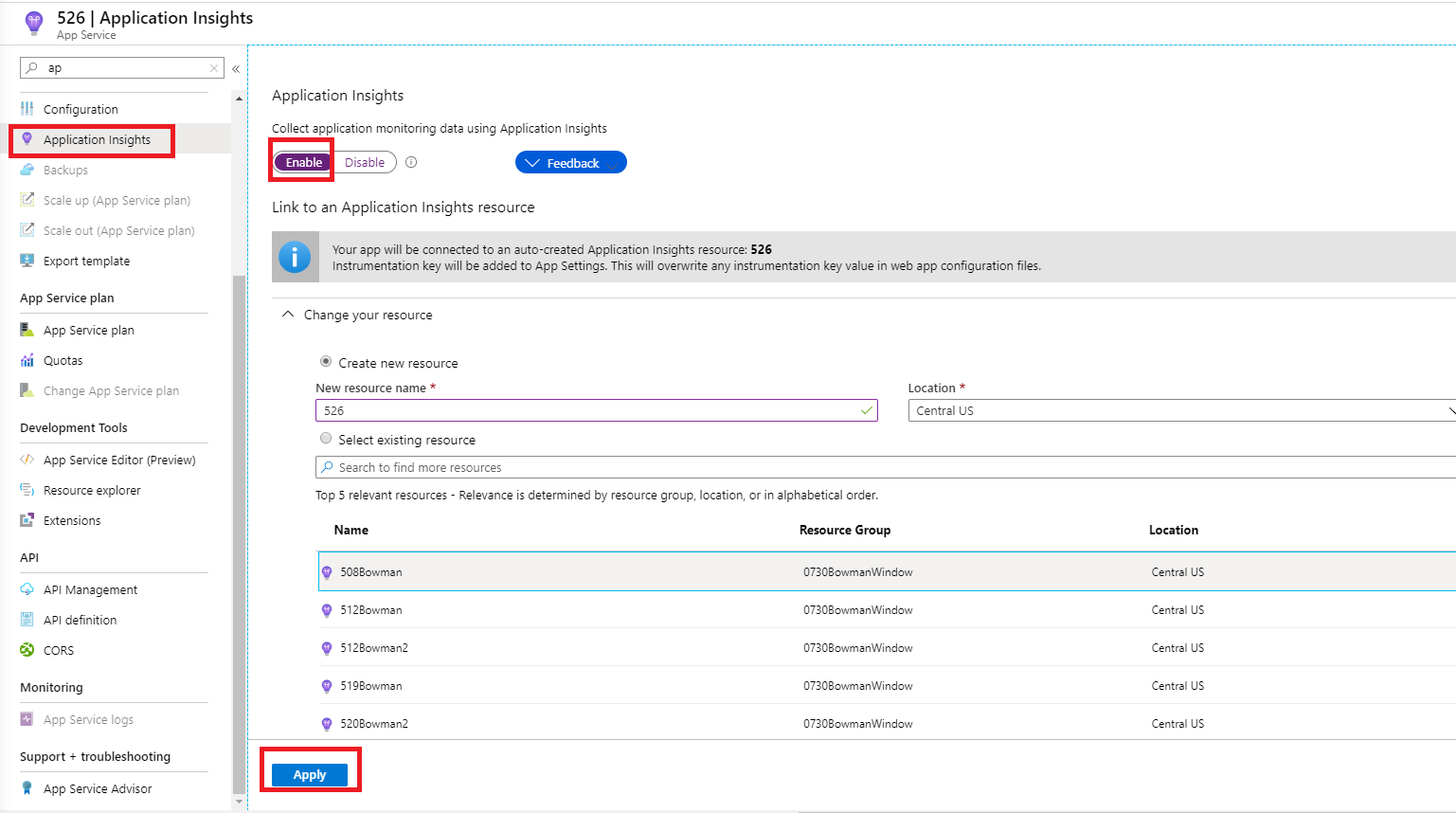1456x813 pixels.
Task: Open the API definition settings
Action: 81,619
